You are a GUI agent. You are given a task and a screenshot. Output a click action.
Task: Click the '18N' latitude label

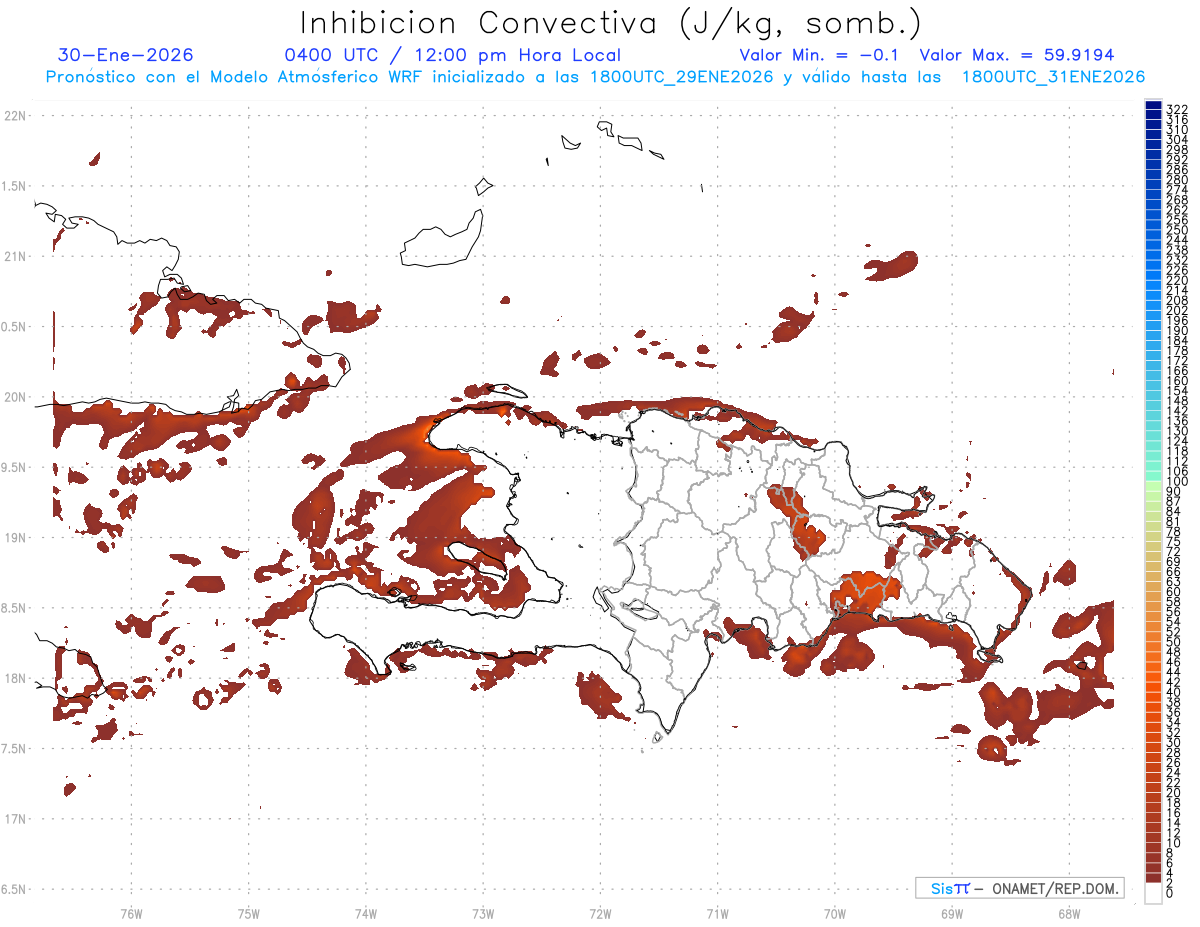coord(15,678)
